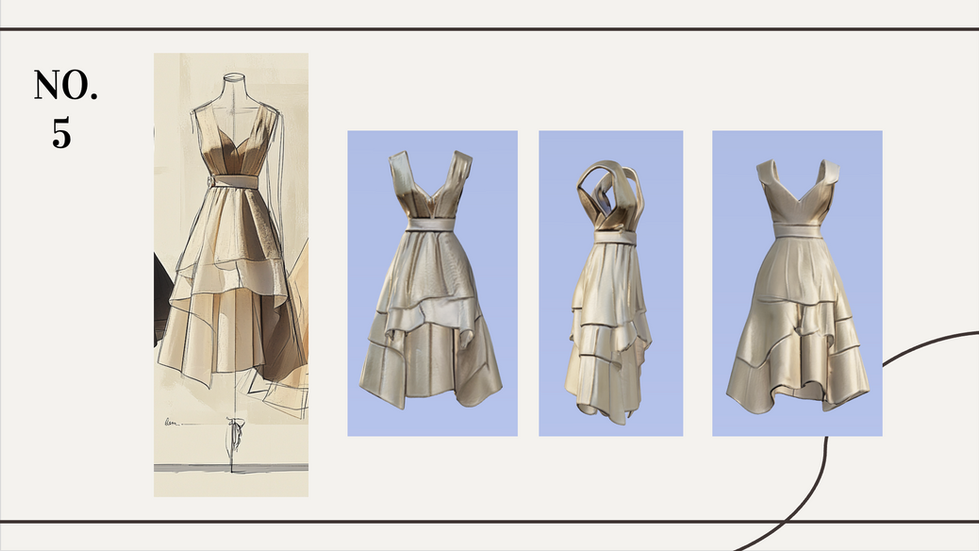Screen dimensions: 979x551
Task: Select the side-view 3D dress render
Action: 611,283
